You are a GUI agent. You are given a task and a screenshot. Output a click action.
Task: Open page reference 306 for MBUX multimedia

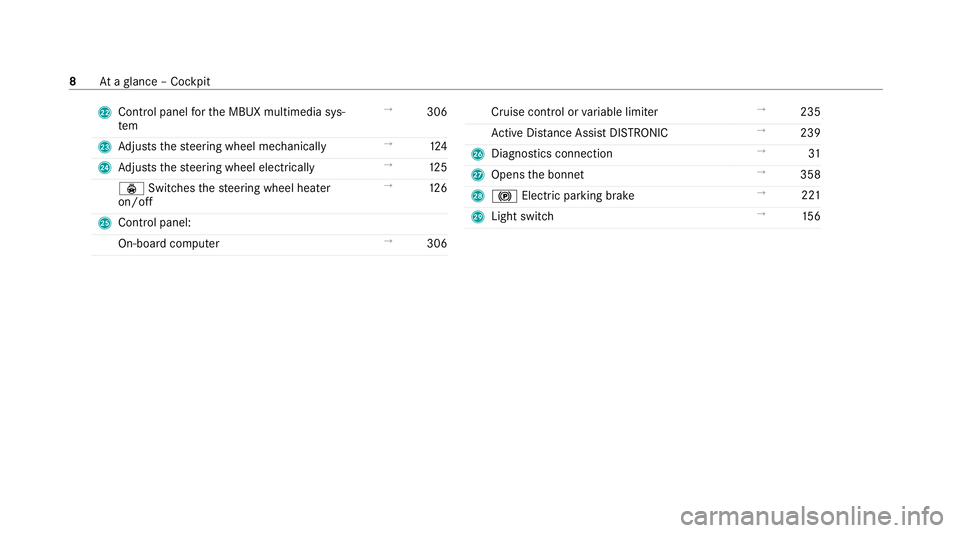coord(437,112)
